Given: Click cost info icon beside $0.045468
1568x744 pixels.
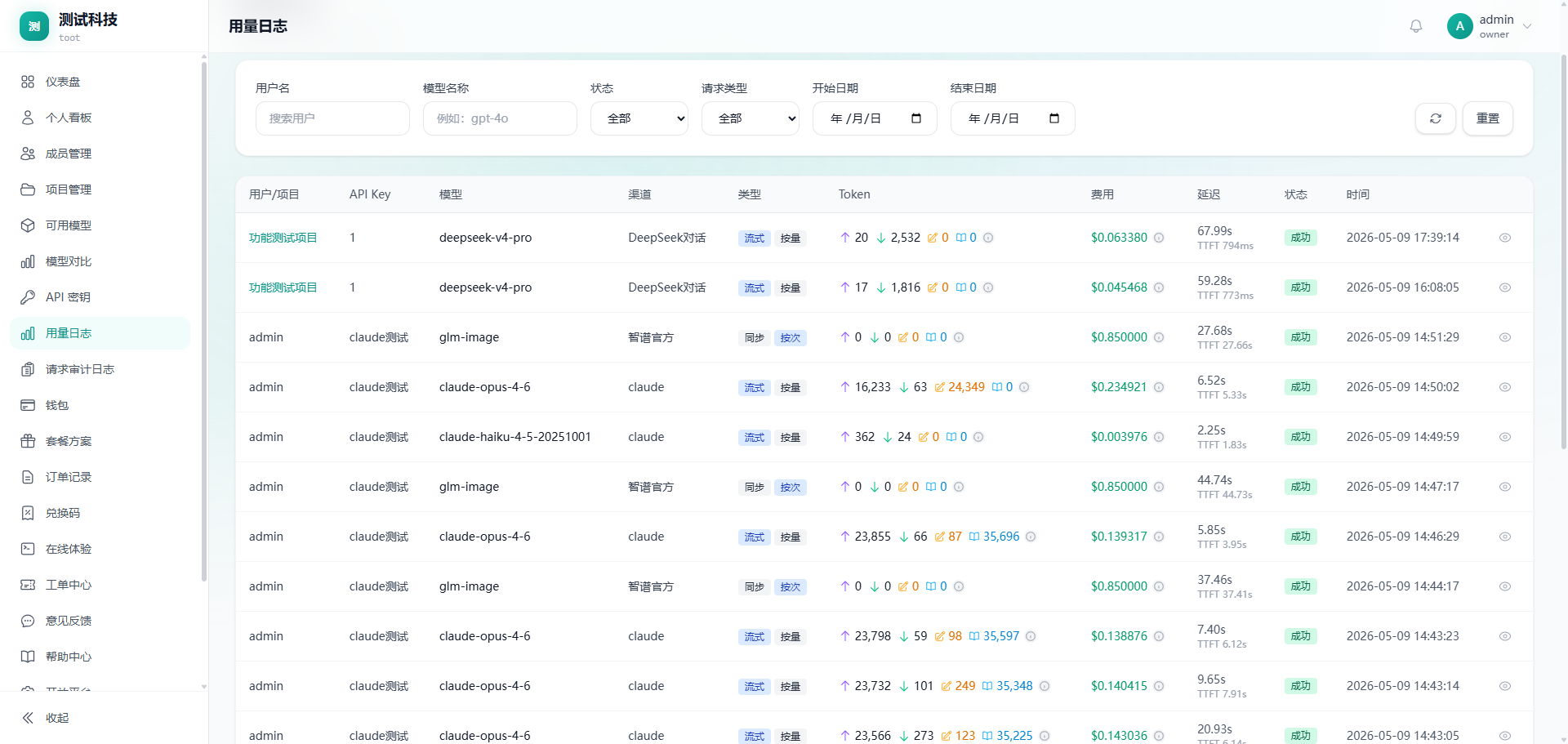Looking at the screenshot, I should [1159, 287].
